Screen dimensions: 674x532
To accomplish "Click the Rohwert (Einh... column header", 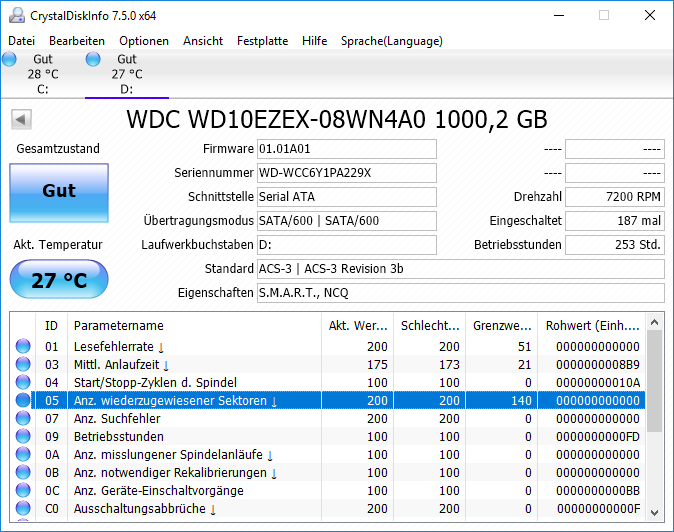I will (591, 325).
